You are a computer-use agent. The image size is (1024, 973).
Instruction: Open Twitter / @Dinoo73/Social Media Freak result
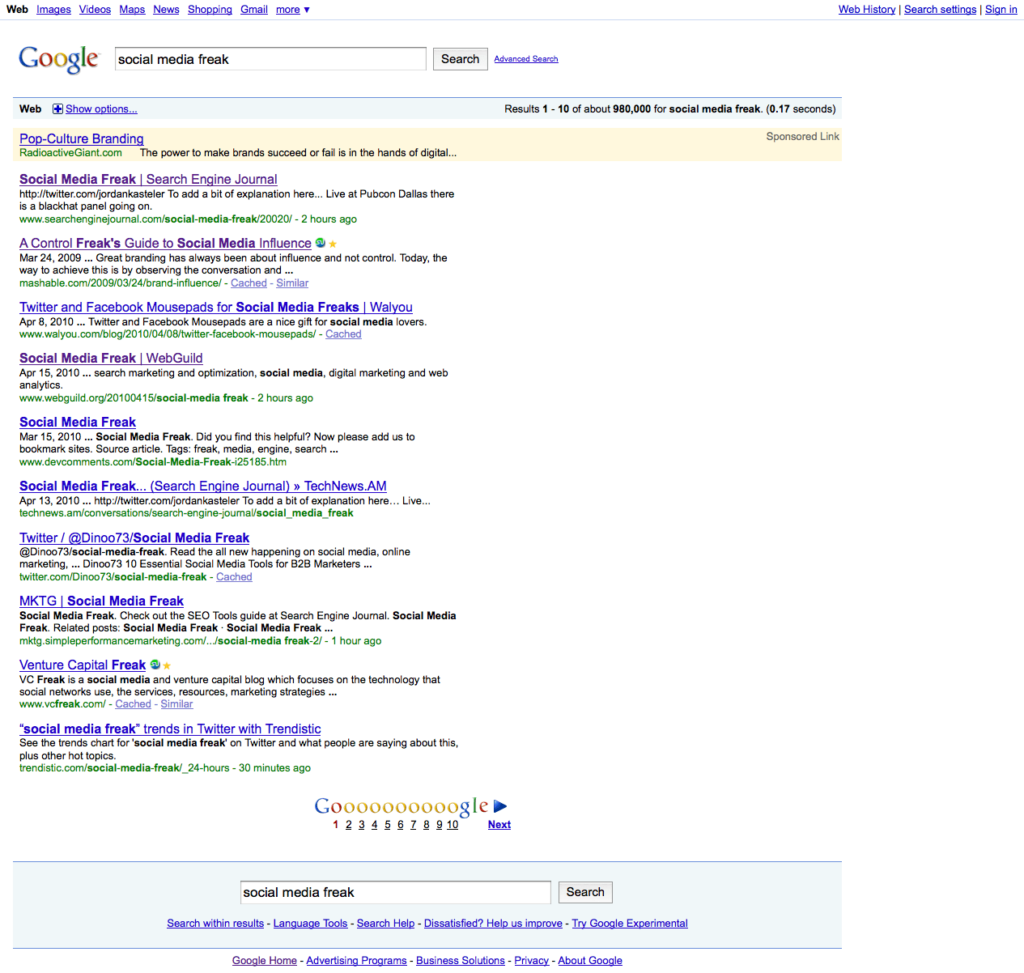click(x=135, y=537)
